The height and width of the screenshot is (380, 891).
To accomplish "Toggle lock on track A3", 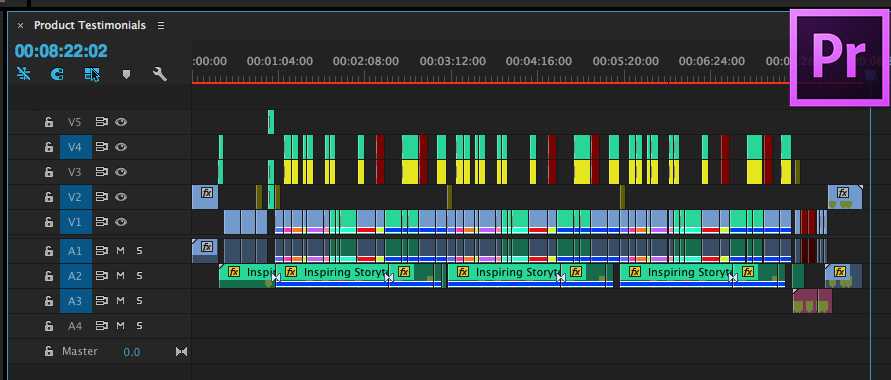I will click(x=49, y=301).
